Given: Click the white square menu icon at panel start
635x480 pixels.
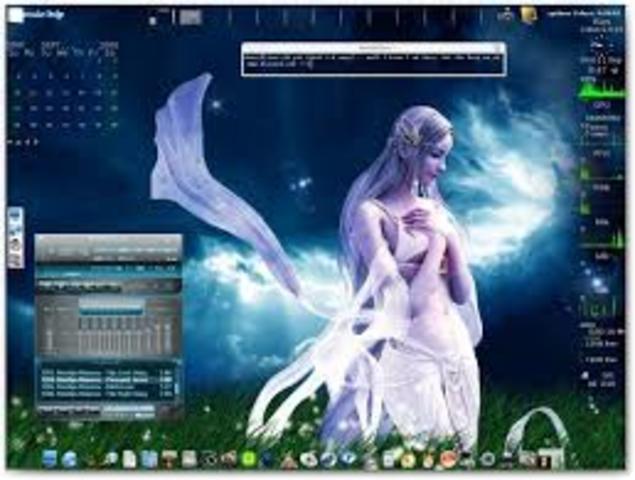Looking at the screenshot, I should tap(16, 15).
